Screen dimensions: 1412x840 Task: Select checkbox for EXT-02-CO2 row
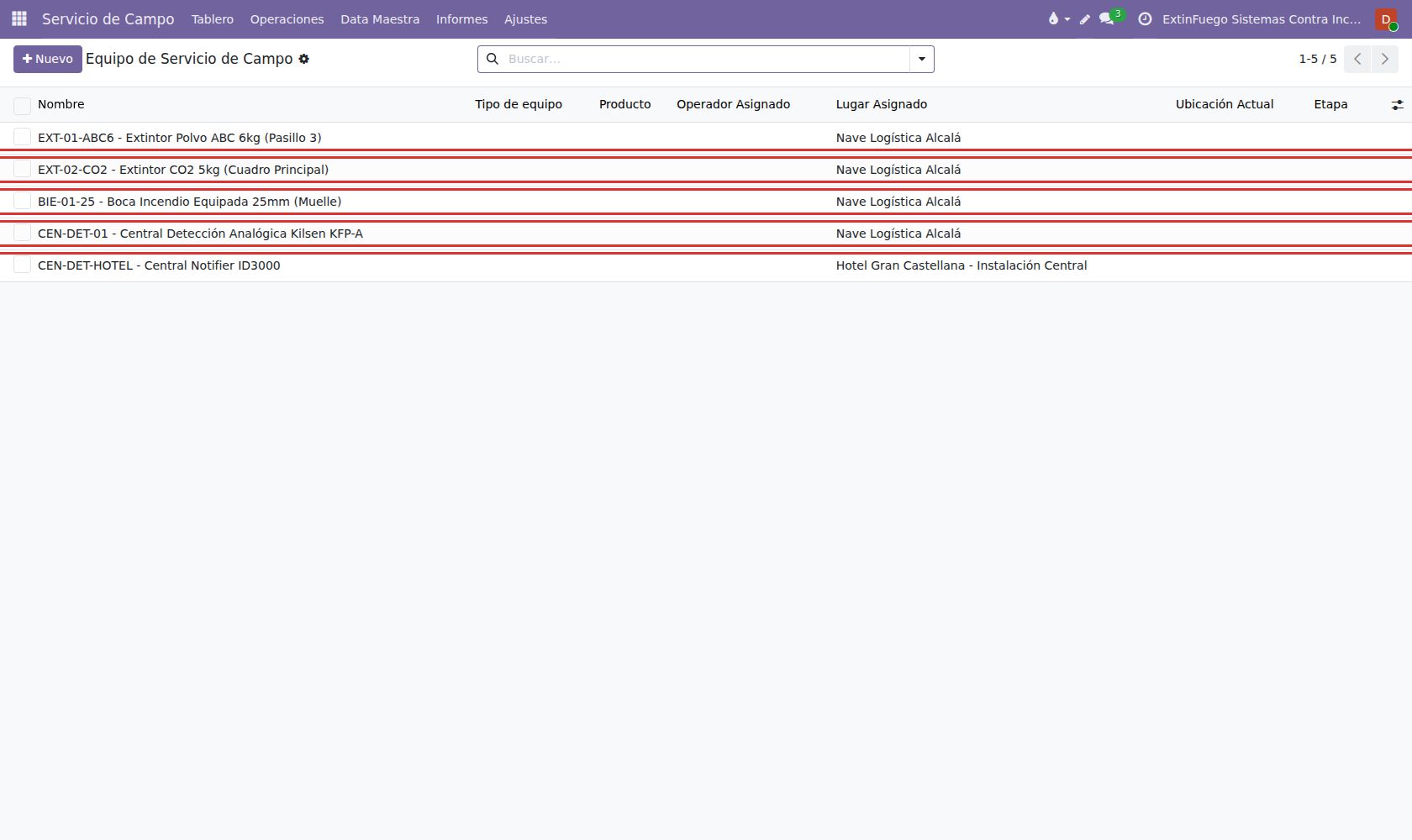pos(23,169)
